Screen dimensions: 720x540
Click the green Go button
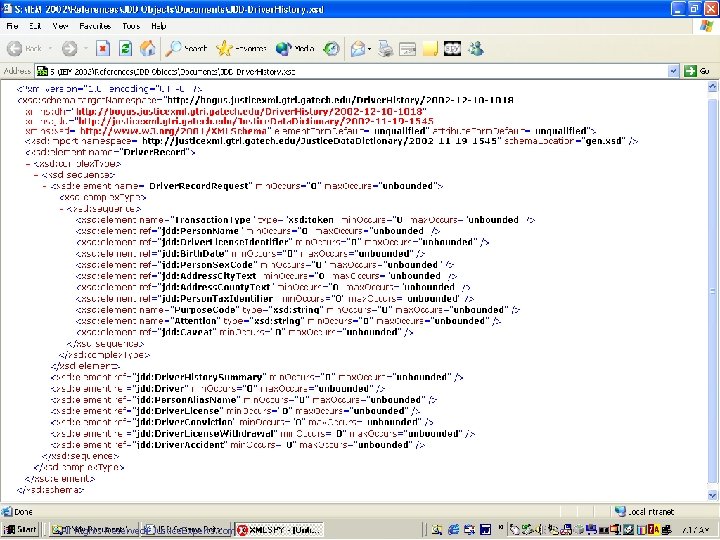point(697,71)
